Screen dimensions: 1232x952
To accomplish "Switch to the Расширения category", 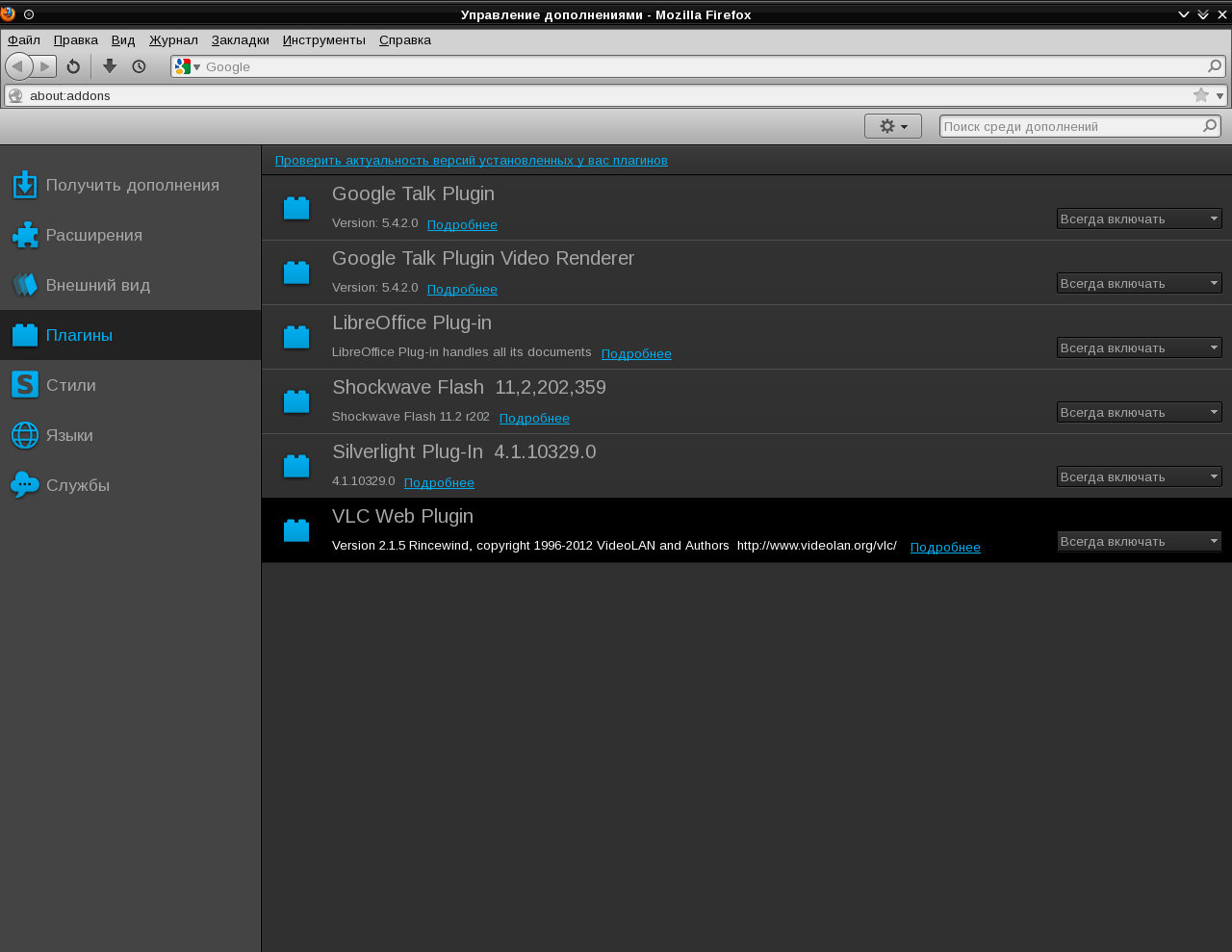I will point(130,235).
